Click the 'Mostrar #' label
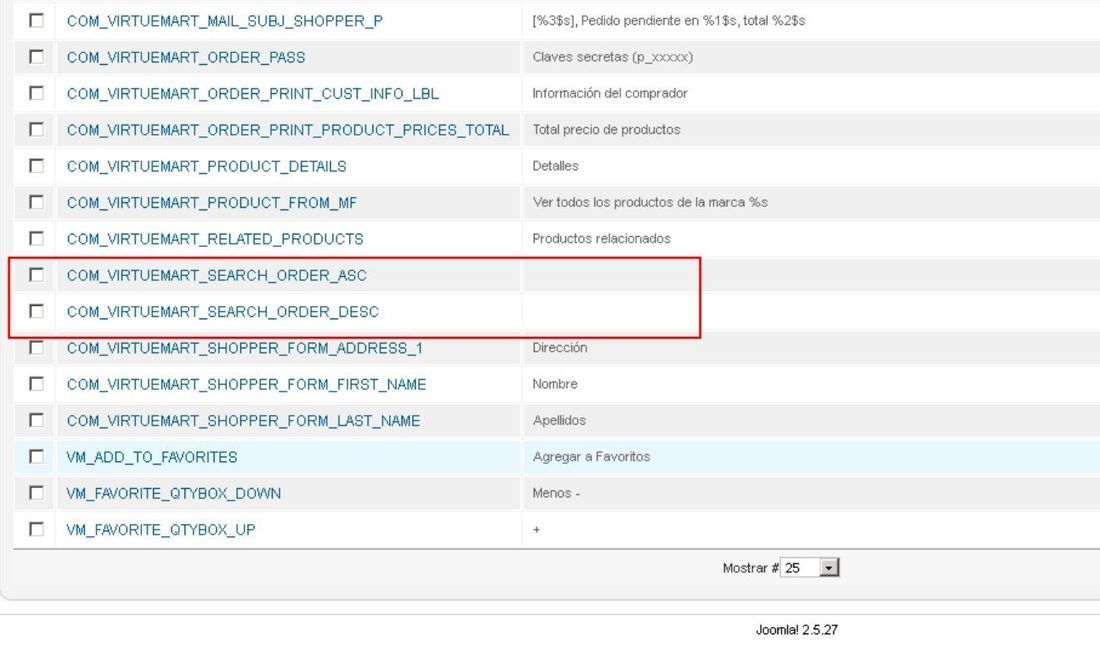 750,568
